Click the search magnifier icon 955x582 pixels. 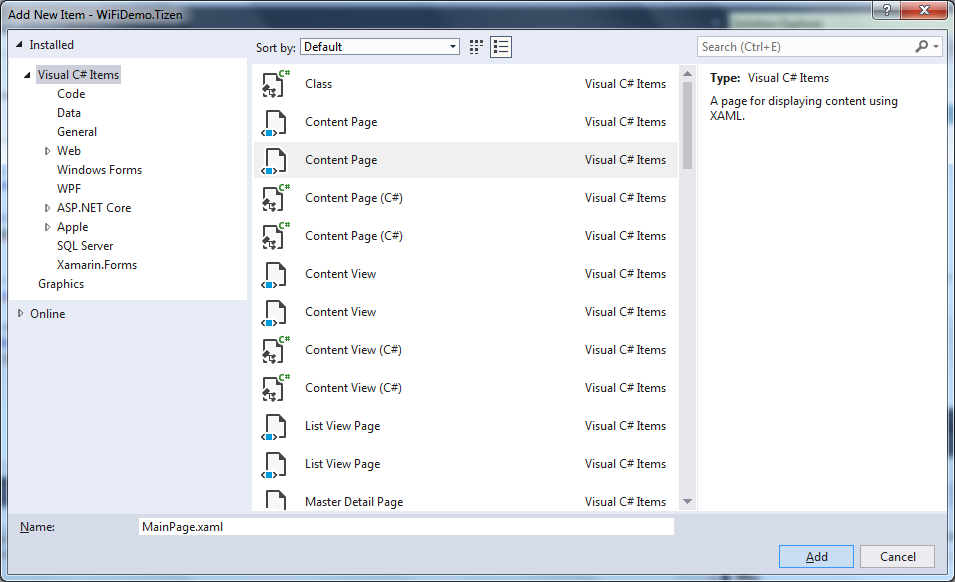pos(922,47)
